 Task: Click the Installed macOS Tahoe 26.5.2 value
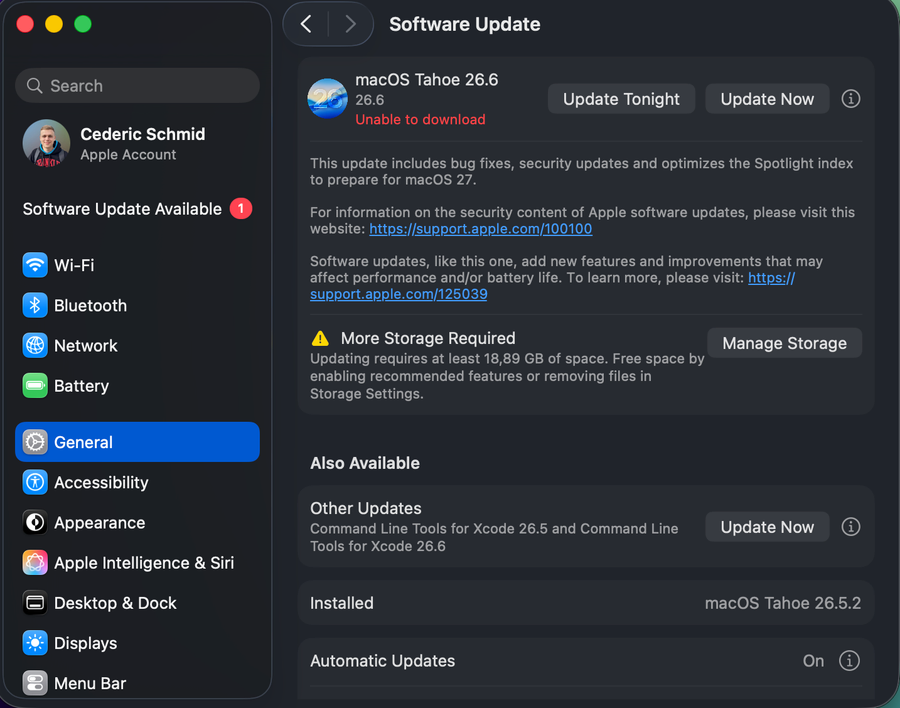(x=783, y=603)
